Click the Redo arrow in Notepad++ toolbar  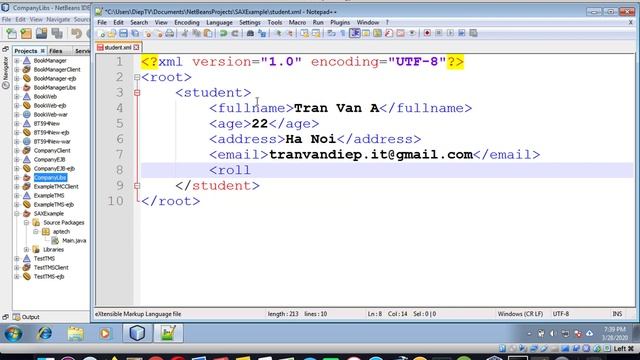coord(235,33)
